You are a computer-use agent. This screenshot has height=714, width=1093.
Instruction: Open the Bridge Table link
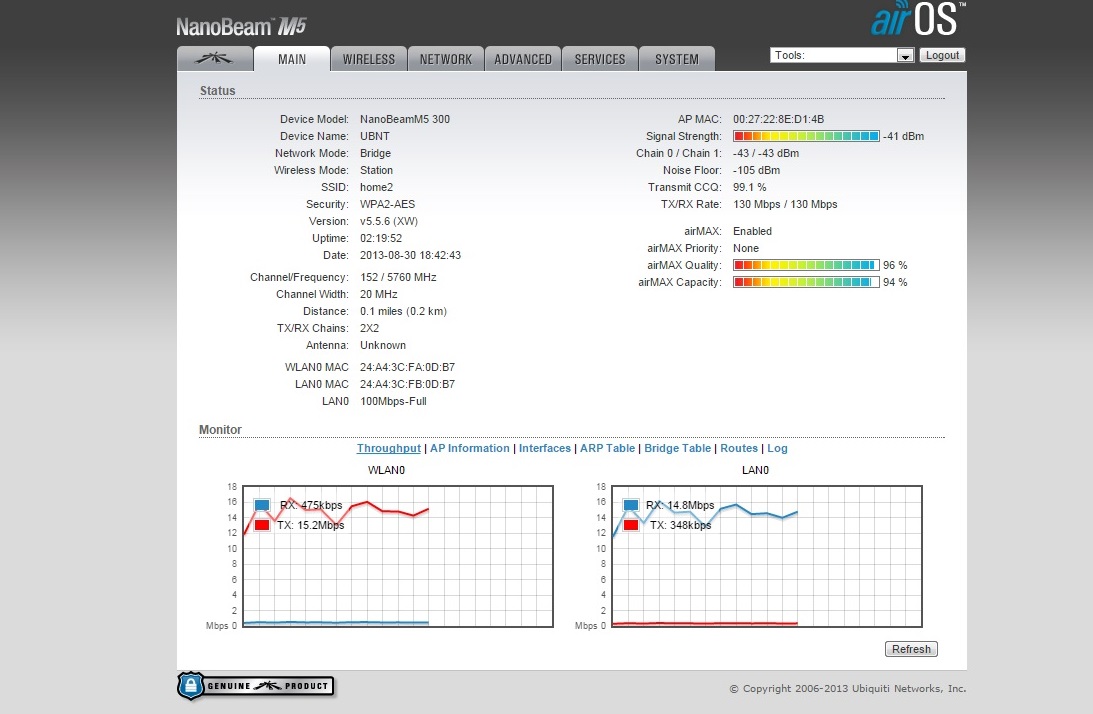click(678, 448)
